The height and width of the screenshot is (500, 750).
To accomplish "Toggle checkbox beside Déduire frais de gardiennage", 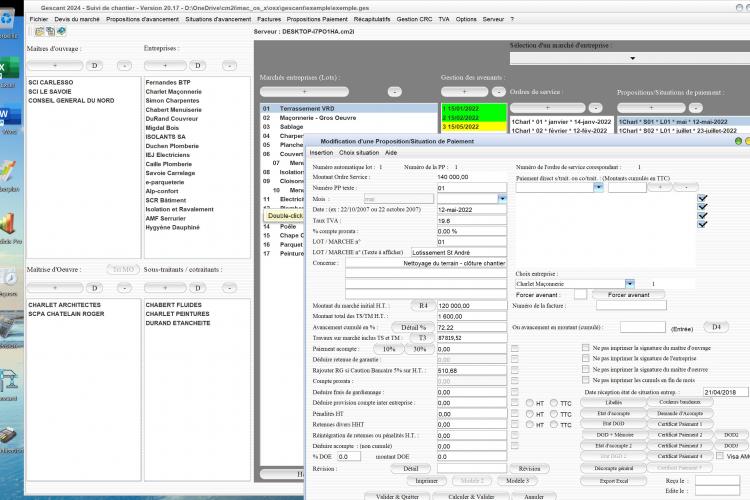I will pos(515,392).
